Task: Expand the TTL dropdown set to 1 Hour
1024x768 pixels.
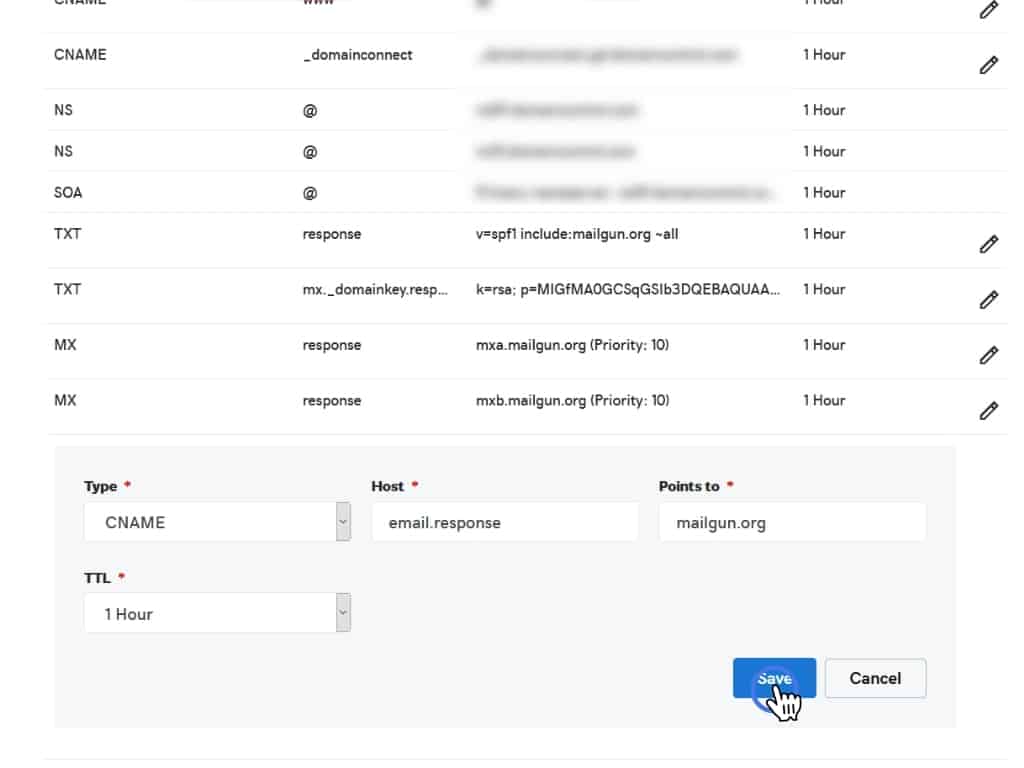Action: tap(217, 613)
